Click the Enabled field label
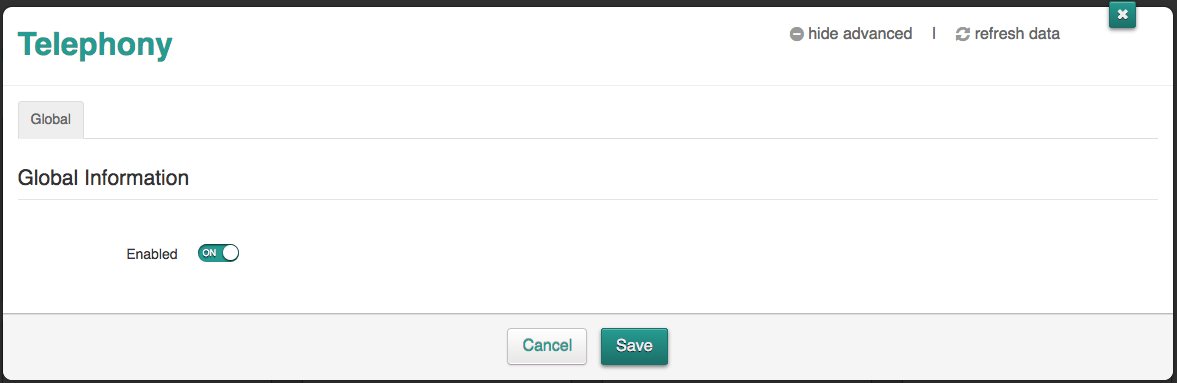This screenshot has width=1177, height=383. (152, 254)
